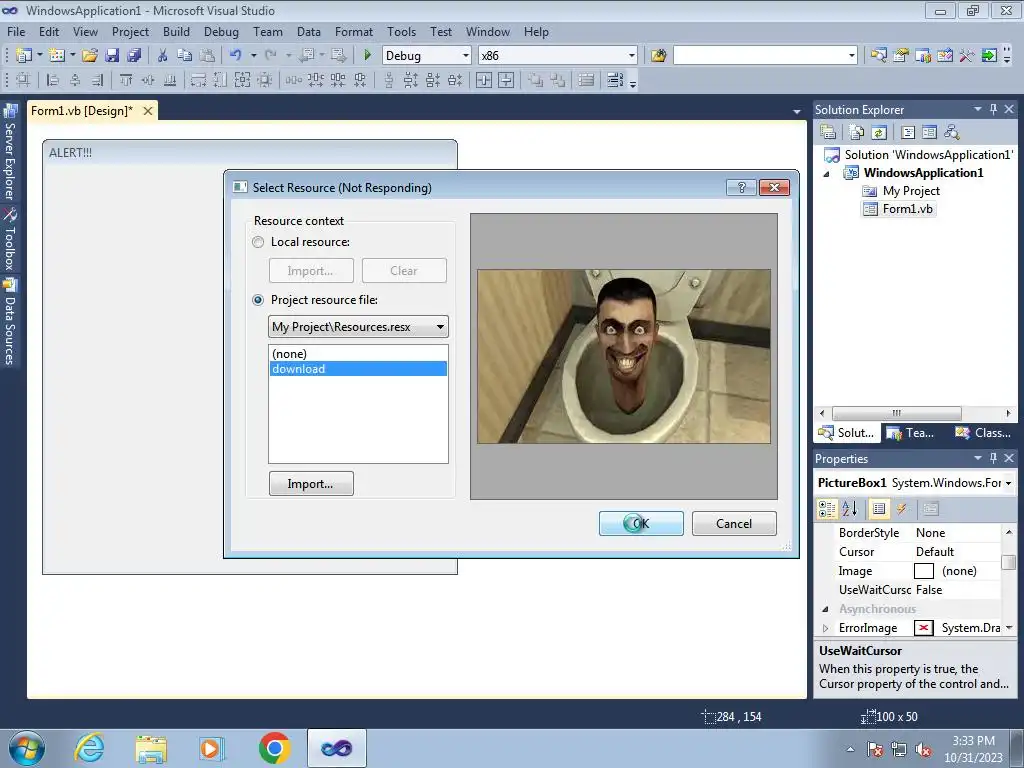Viewport: 1024px width, 768px height.
Task: Open Properties Window via toolbar icon
Action: click(901, 56)
